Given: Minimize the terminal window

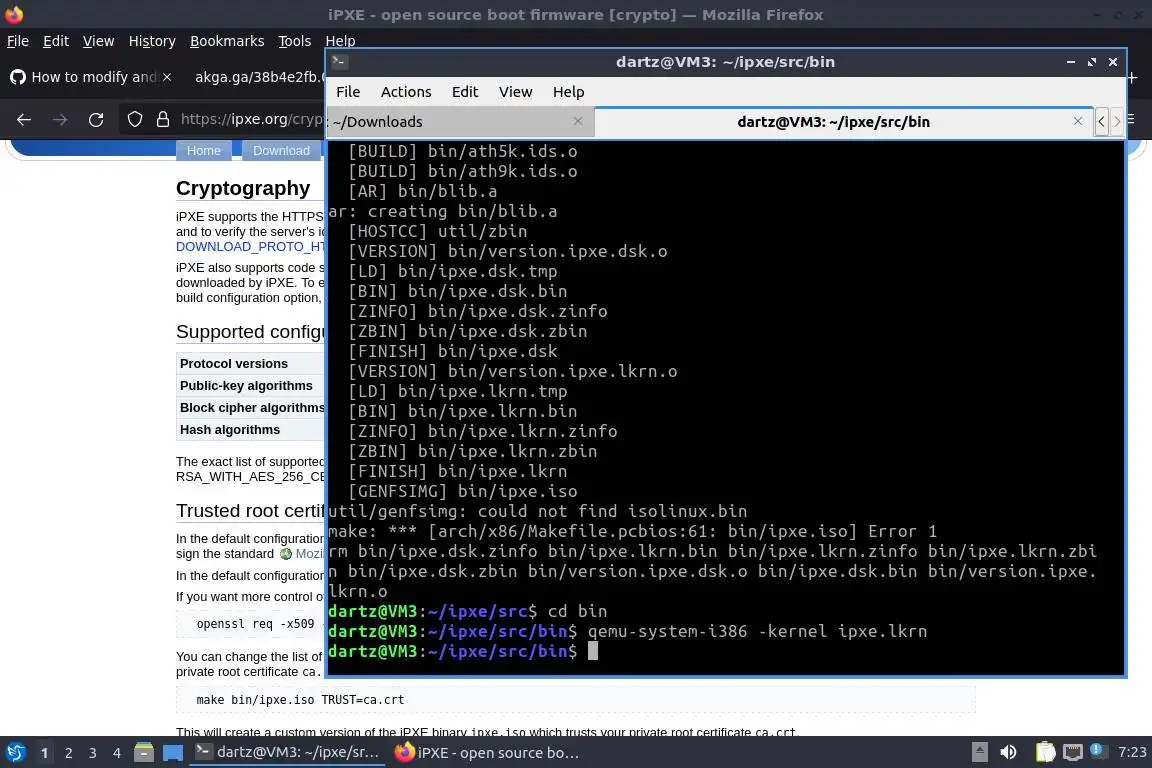Looking at the screenshot, I should pyautogui.click(x=1070, y=62).
